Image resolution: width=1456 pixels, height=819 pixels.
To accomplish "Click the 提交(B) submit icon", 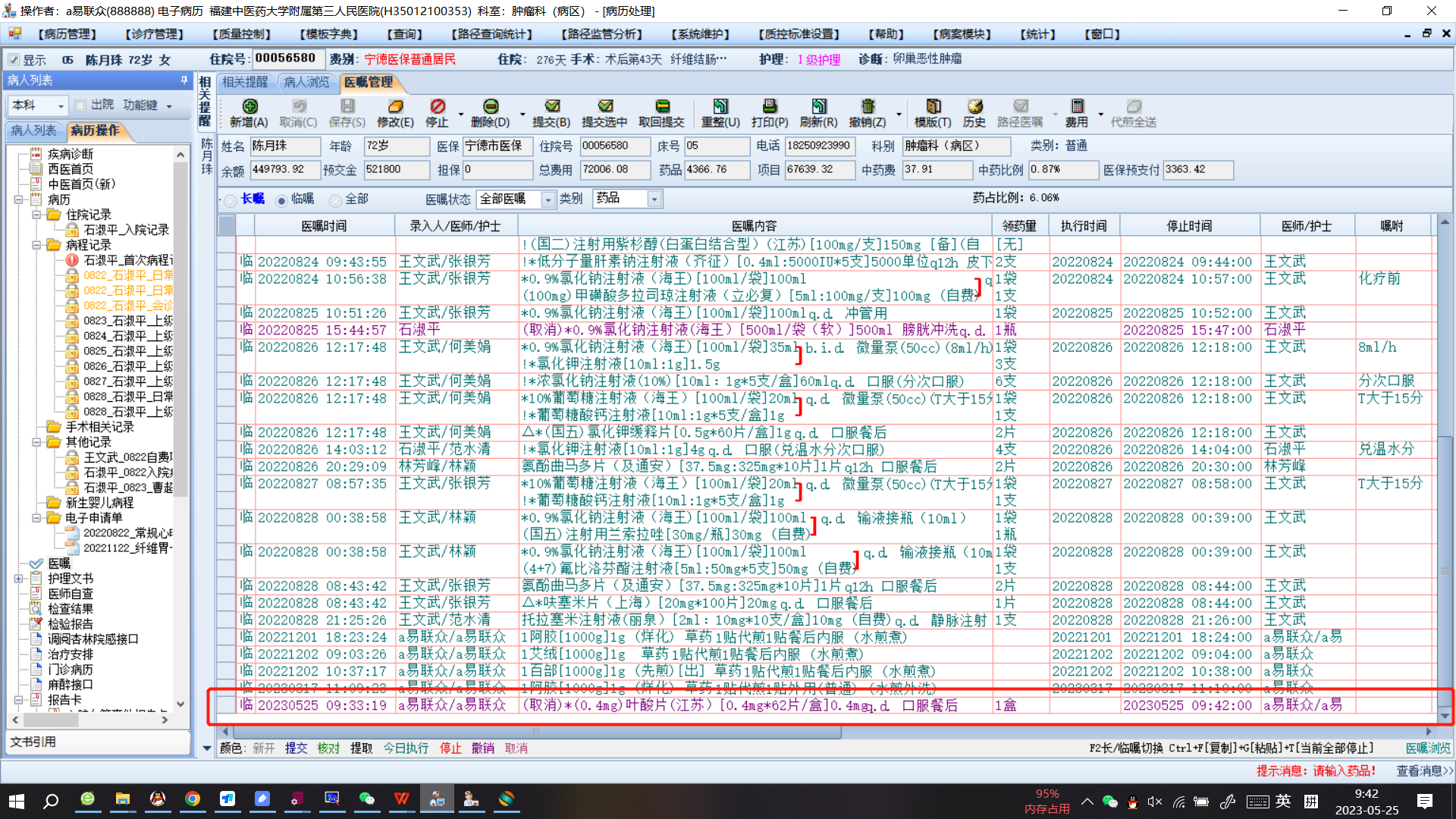I will (552, 107).
